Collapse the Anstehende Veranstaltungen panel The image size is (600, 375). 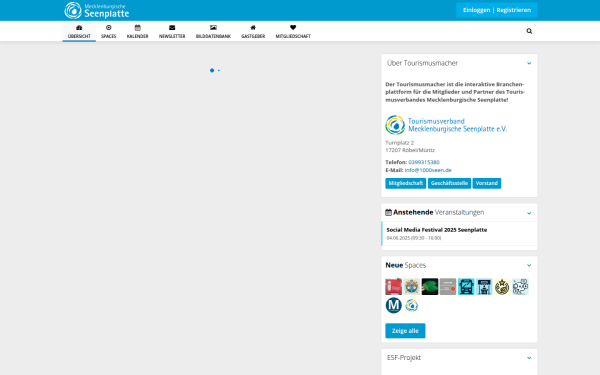529,213
